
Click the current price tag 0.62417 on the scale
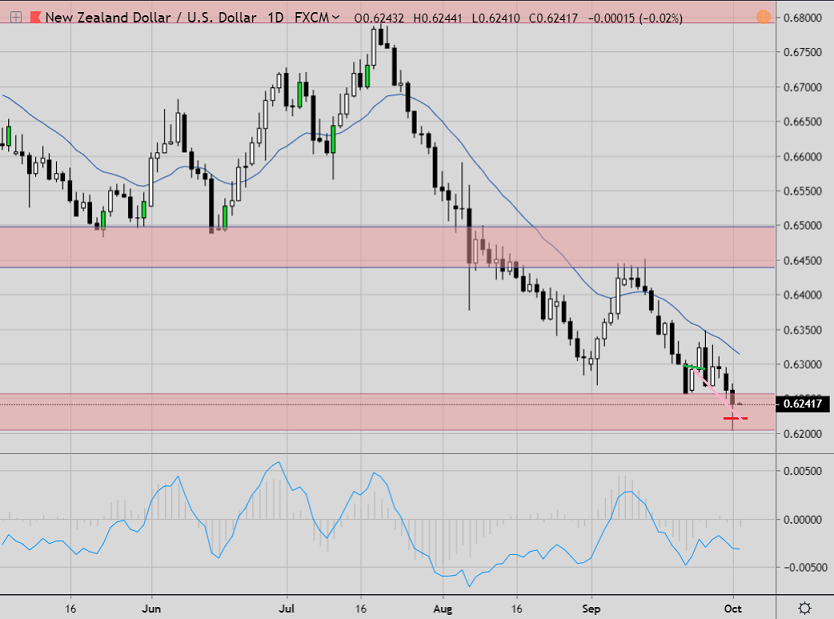click(x=803, y=404)
